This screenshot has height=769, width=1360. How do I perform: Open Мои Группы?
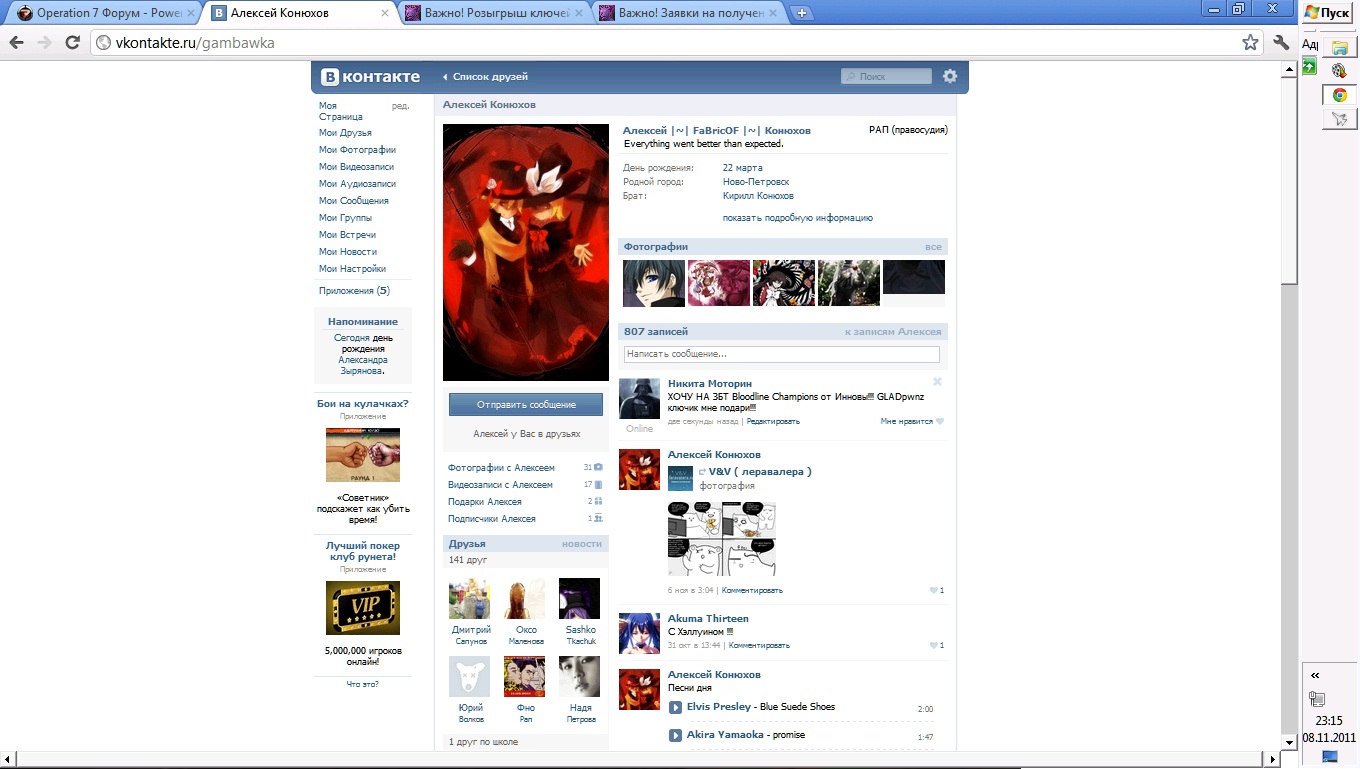345,218
